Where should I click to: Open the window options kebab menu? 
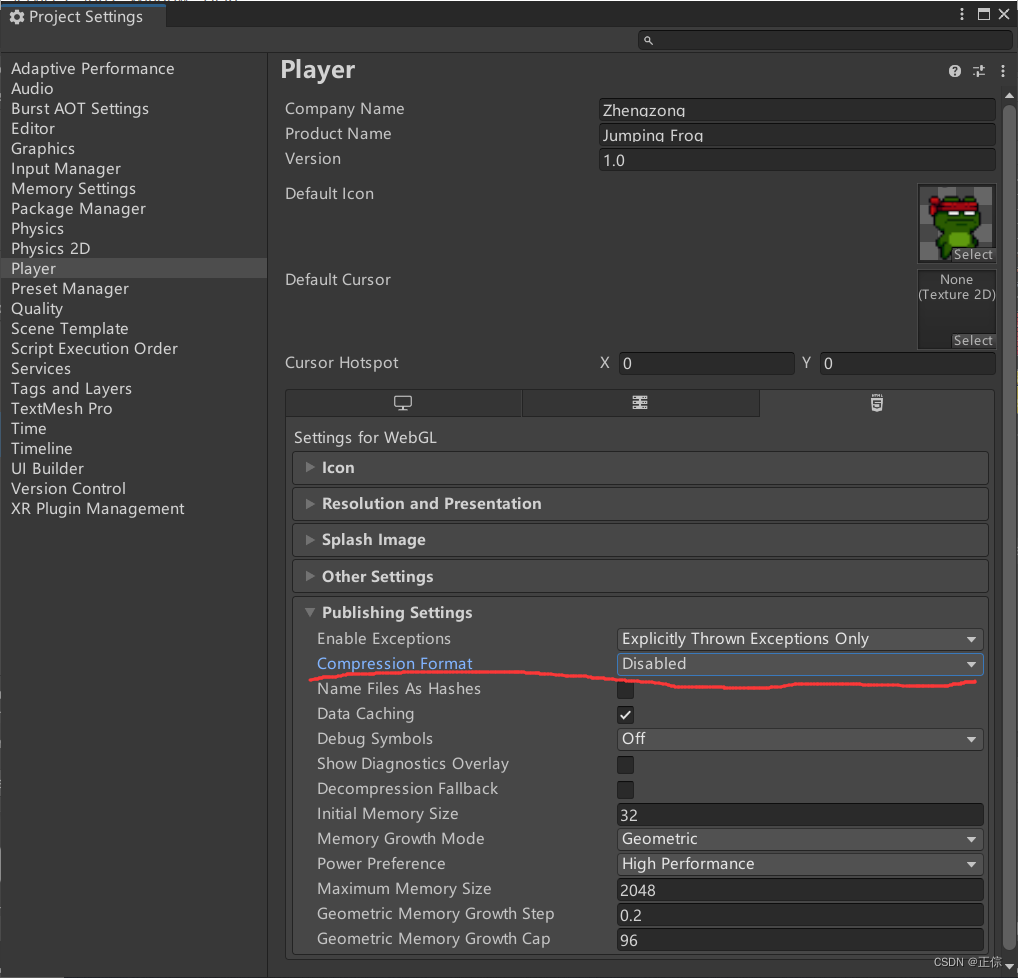[x=962, y=15]
